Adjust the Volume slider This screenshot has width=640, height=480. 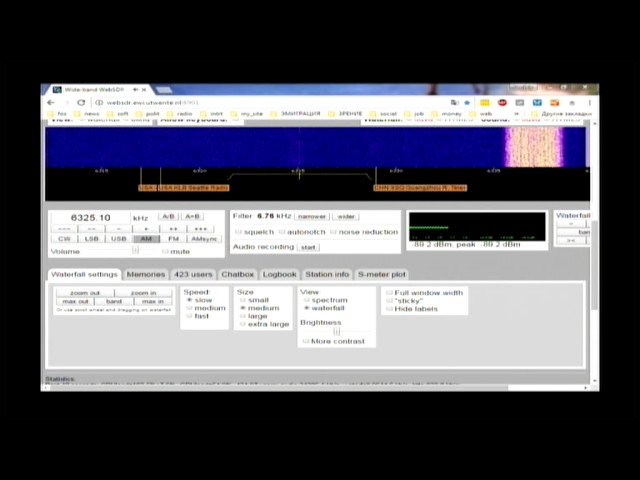click(x=136, y=251)
